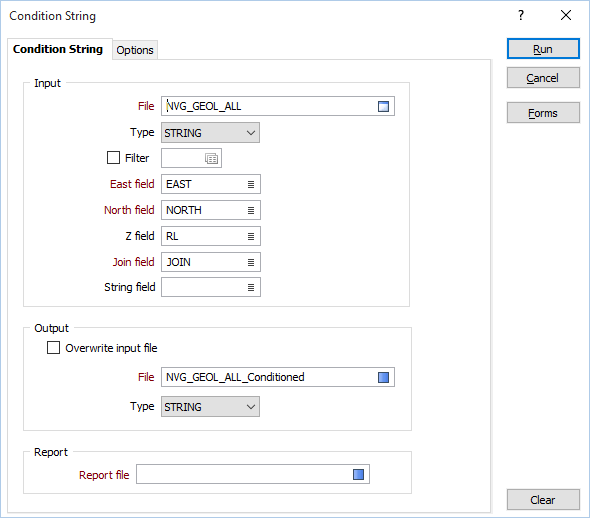Viewport: 590px width, 518px height.
Task: Open field list icon for East field
Action: pyautogui.click(x=251, y=184)
